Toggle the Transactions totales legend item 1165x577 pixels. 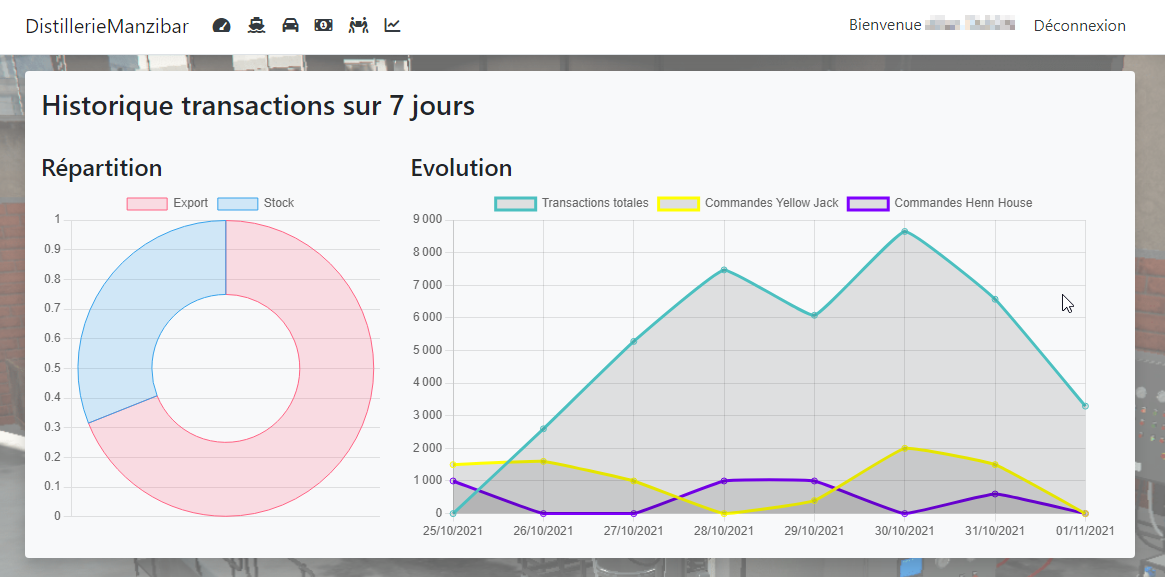coord(572,203)
